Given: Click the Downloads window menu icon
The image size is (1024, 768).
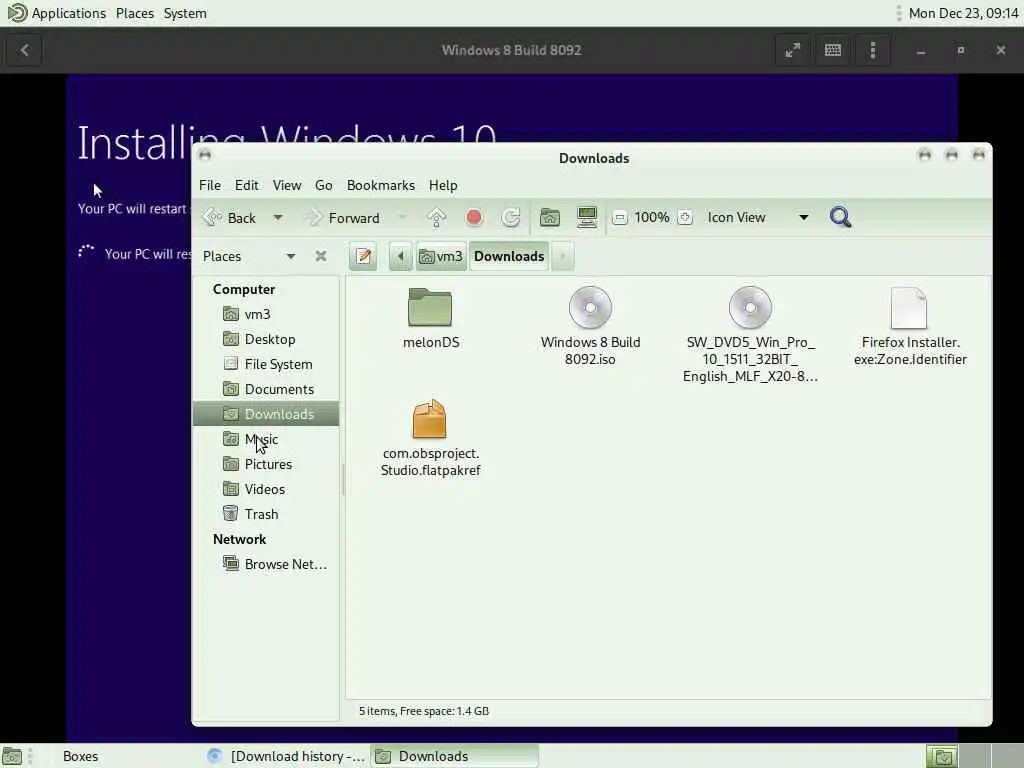Looking at the screenshot, I should pyautogui.click(x=205, y=155).
